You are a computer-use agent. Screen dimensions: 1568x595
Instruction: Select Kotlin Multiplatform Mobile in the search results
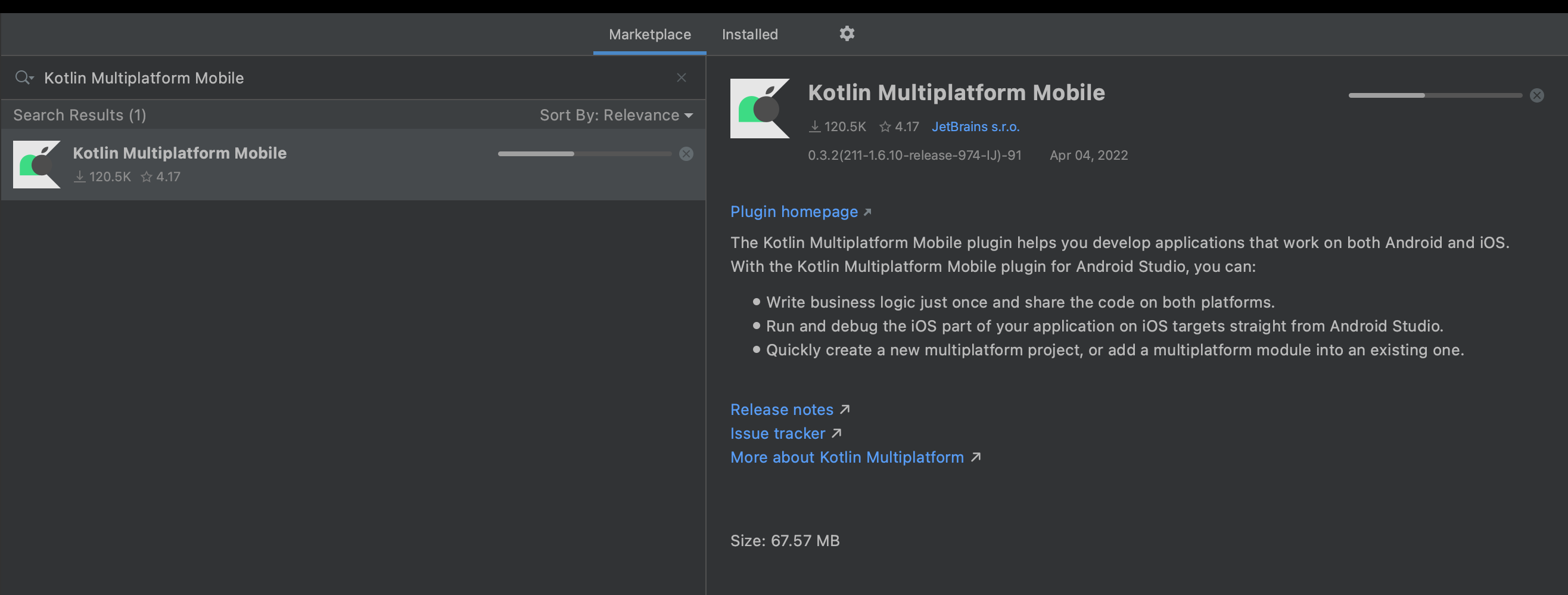(353, 165)
